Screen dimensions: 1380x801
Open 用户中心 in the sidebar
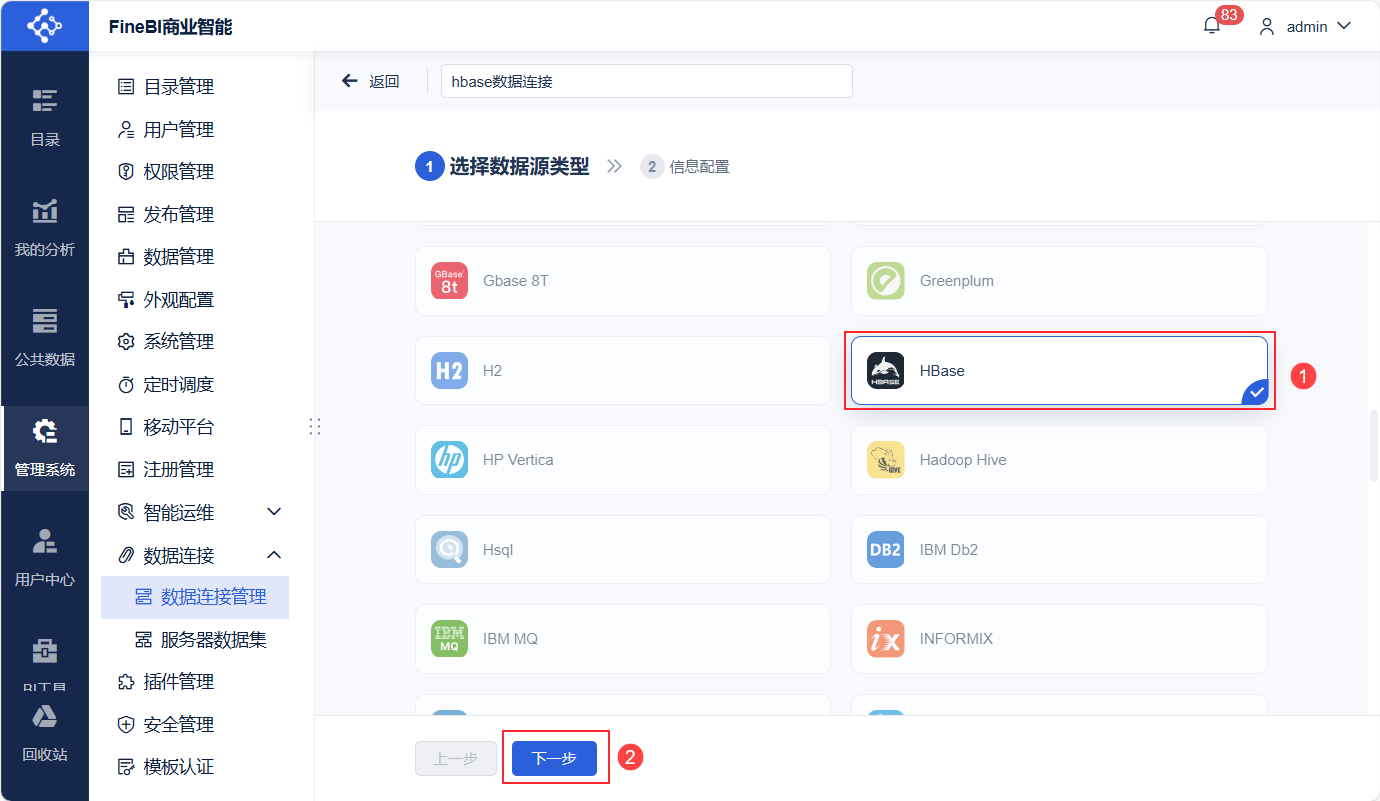point(44,558)
